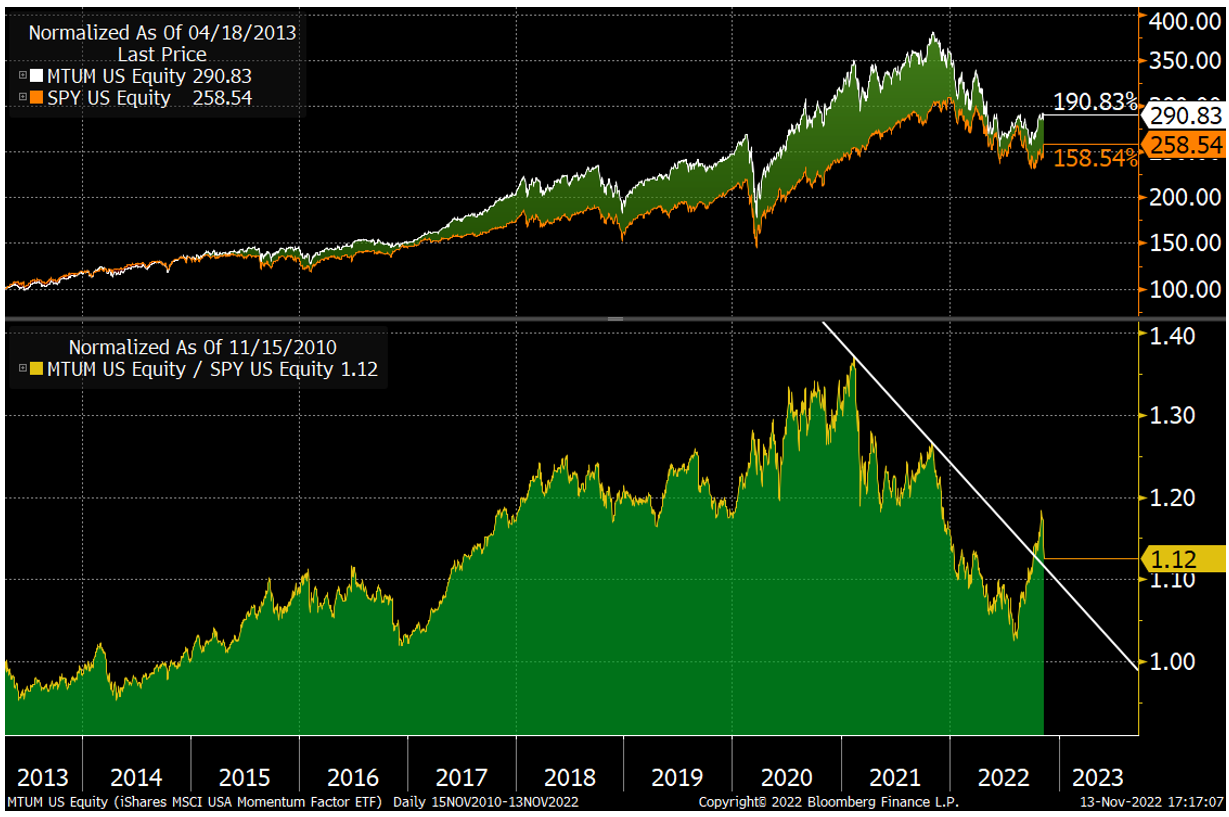Click the 1.10 ratio axis label
This screenshot has height=817, width=1229.
(x=1173, y=579)
